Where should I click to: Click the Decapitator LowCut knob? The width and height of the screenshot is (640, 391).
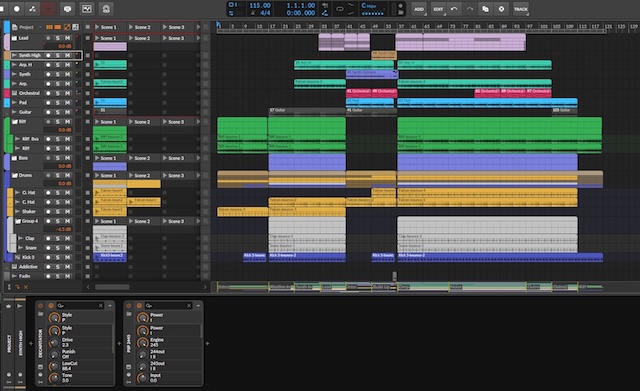tap(54, 366)
